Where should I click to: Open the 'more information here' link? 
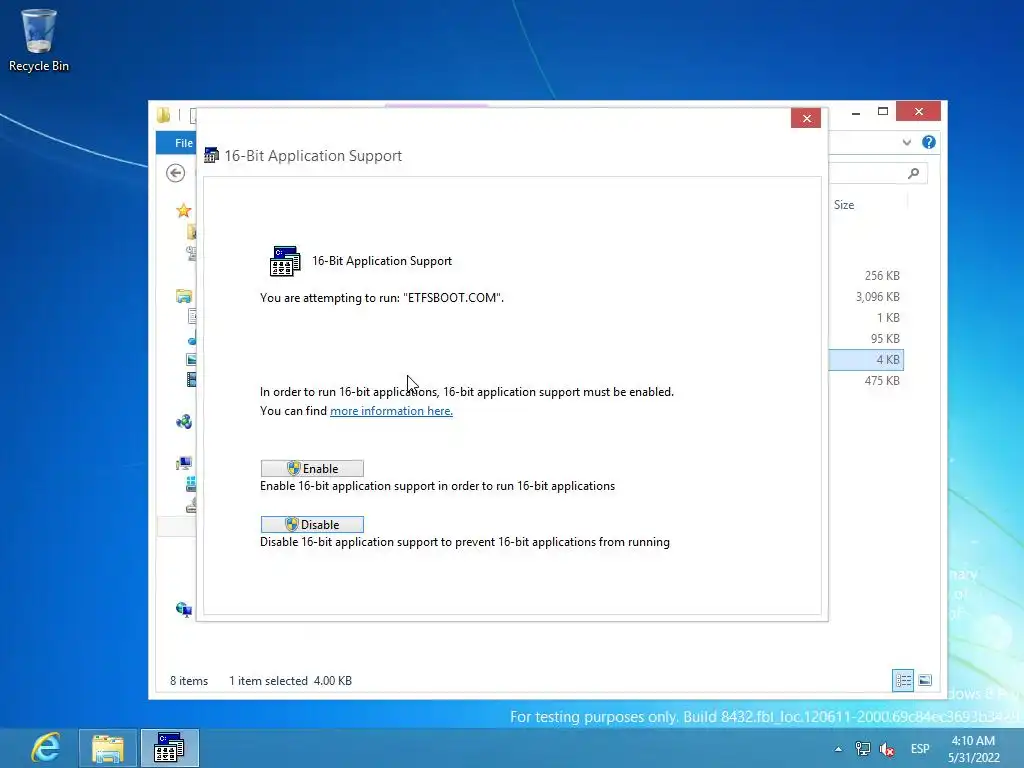[391, 411]
